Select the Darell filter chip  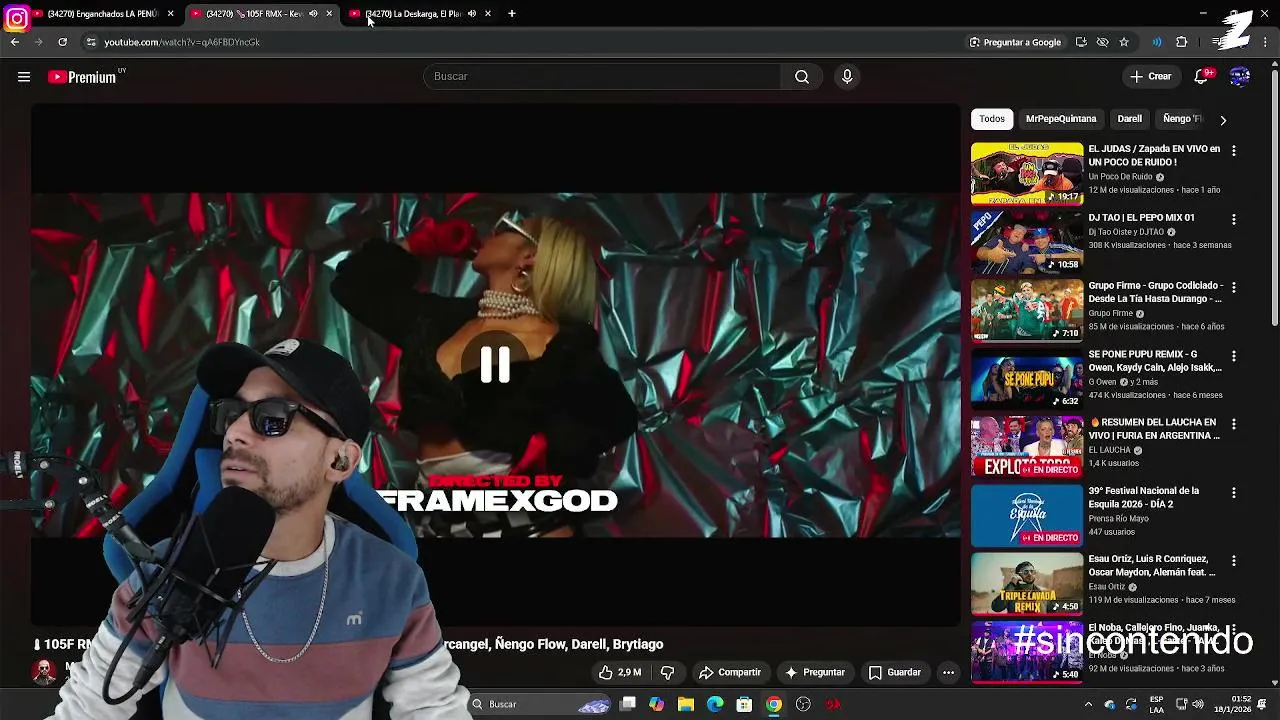click(1129, 119)
